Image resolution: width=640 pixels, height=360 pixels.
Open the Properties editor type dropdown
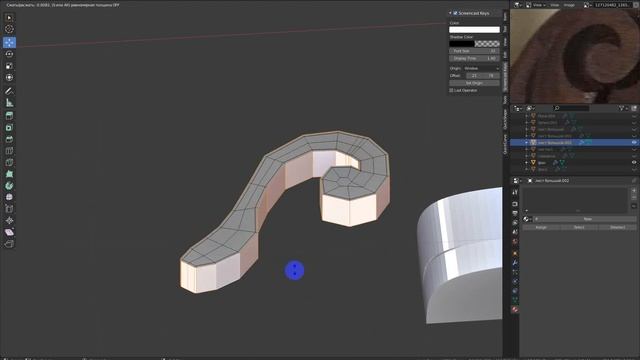517,180
